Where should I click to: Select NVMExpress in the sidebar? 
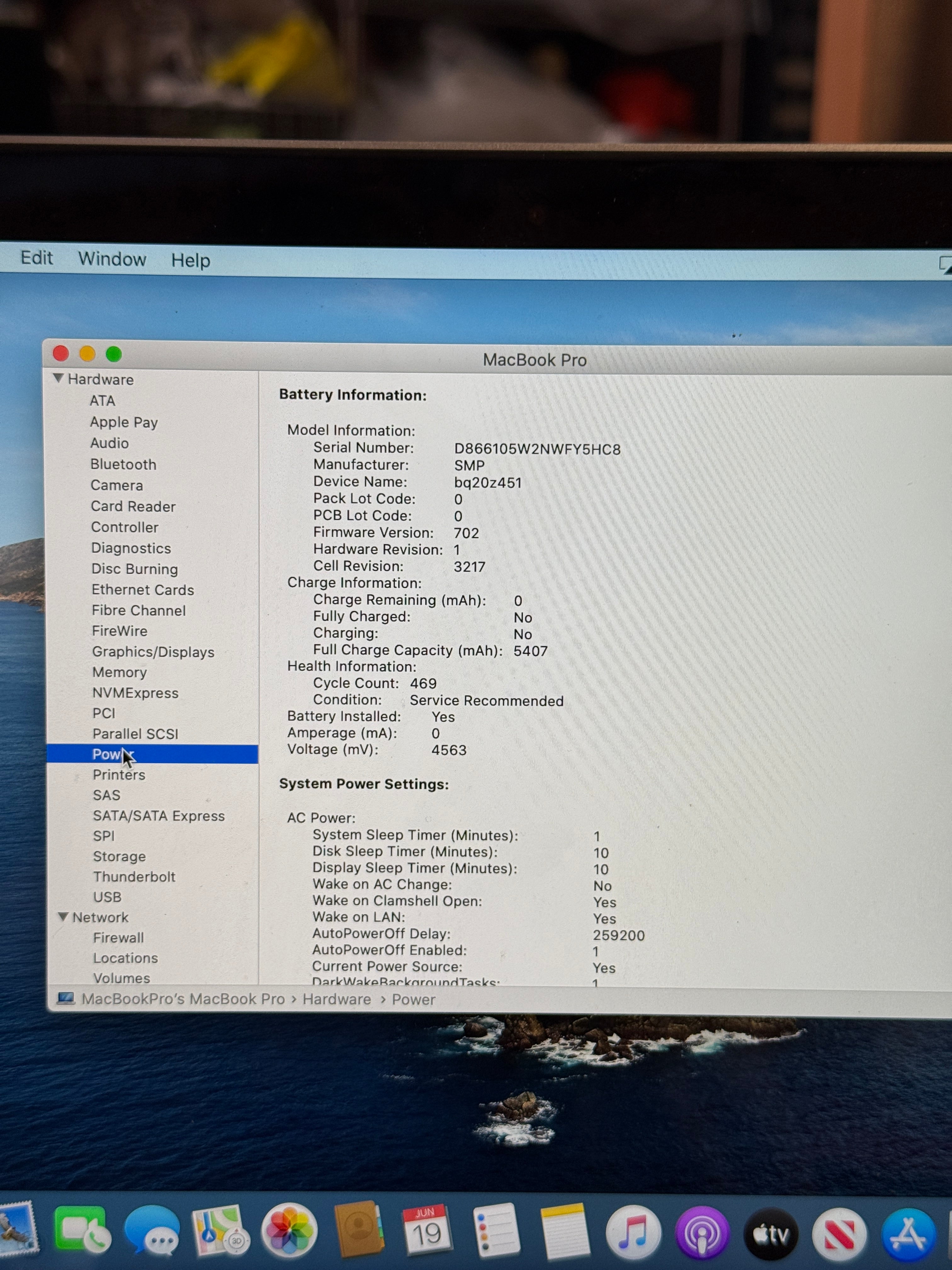pos(135,693)
